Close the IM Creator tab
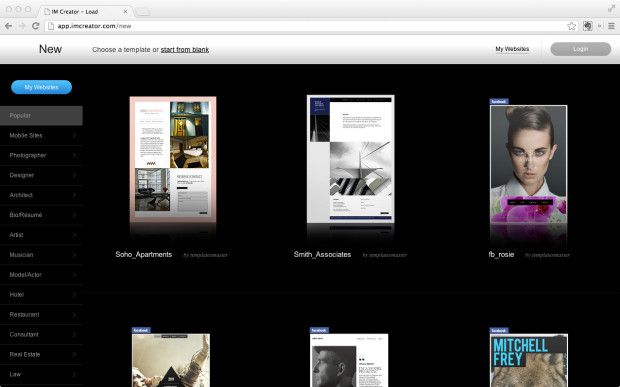620x387 pixels. [x=125, y=11]
